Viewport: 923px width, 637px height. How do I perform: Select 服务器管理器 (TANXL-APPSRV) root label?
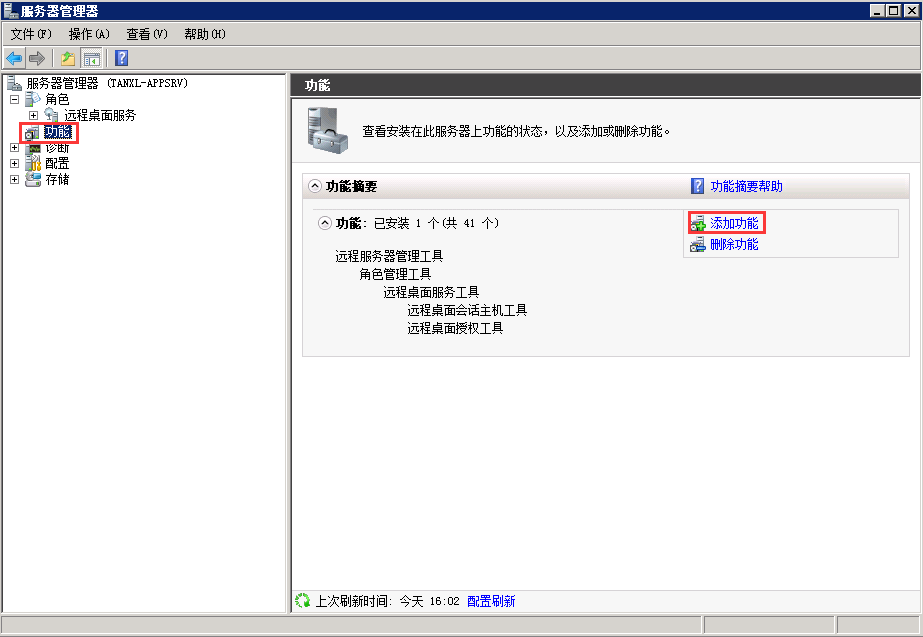click(107, 83)
